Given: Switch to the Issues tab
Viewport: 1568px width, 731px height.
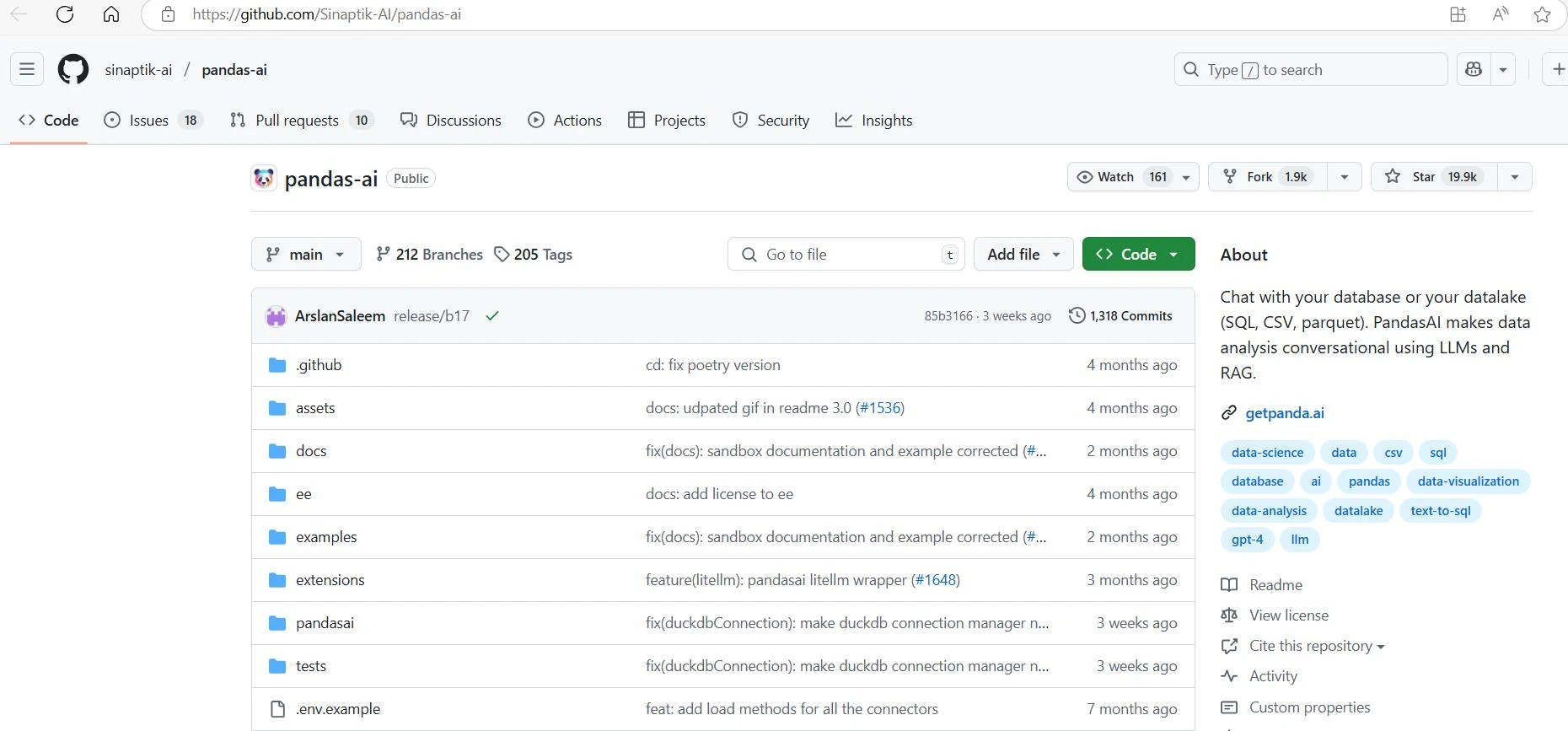Looking at the screenshot, I should (149, 121).
